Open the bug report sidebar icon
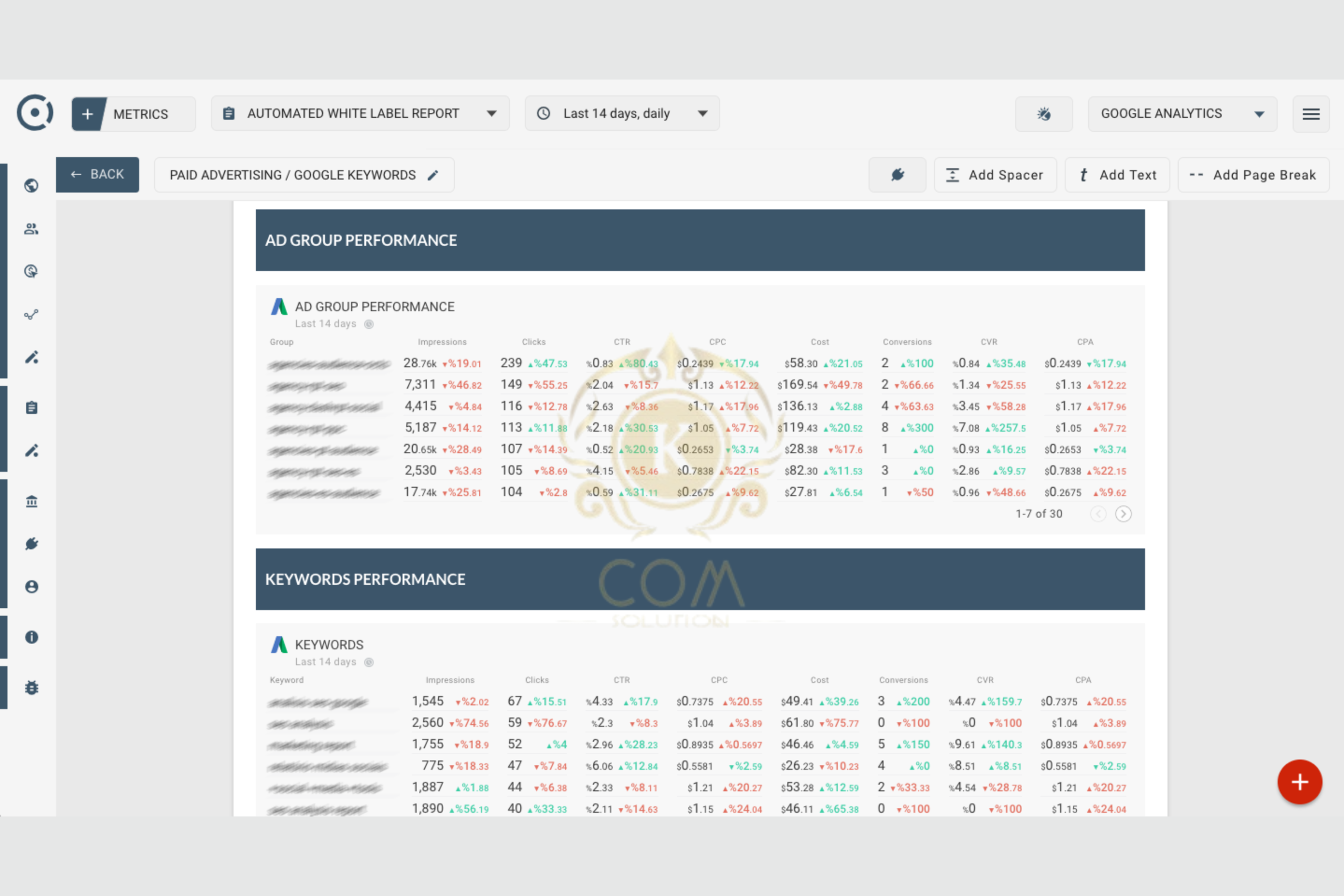Screen dimensions: 1344x896 pyautogui.click(x=31, y=688)
